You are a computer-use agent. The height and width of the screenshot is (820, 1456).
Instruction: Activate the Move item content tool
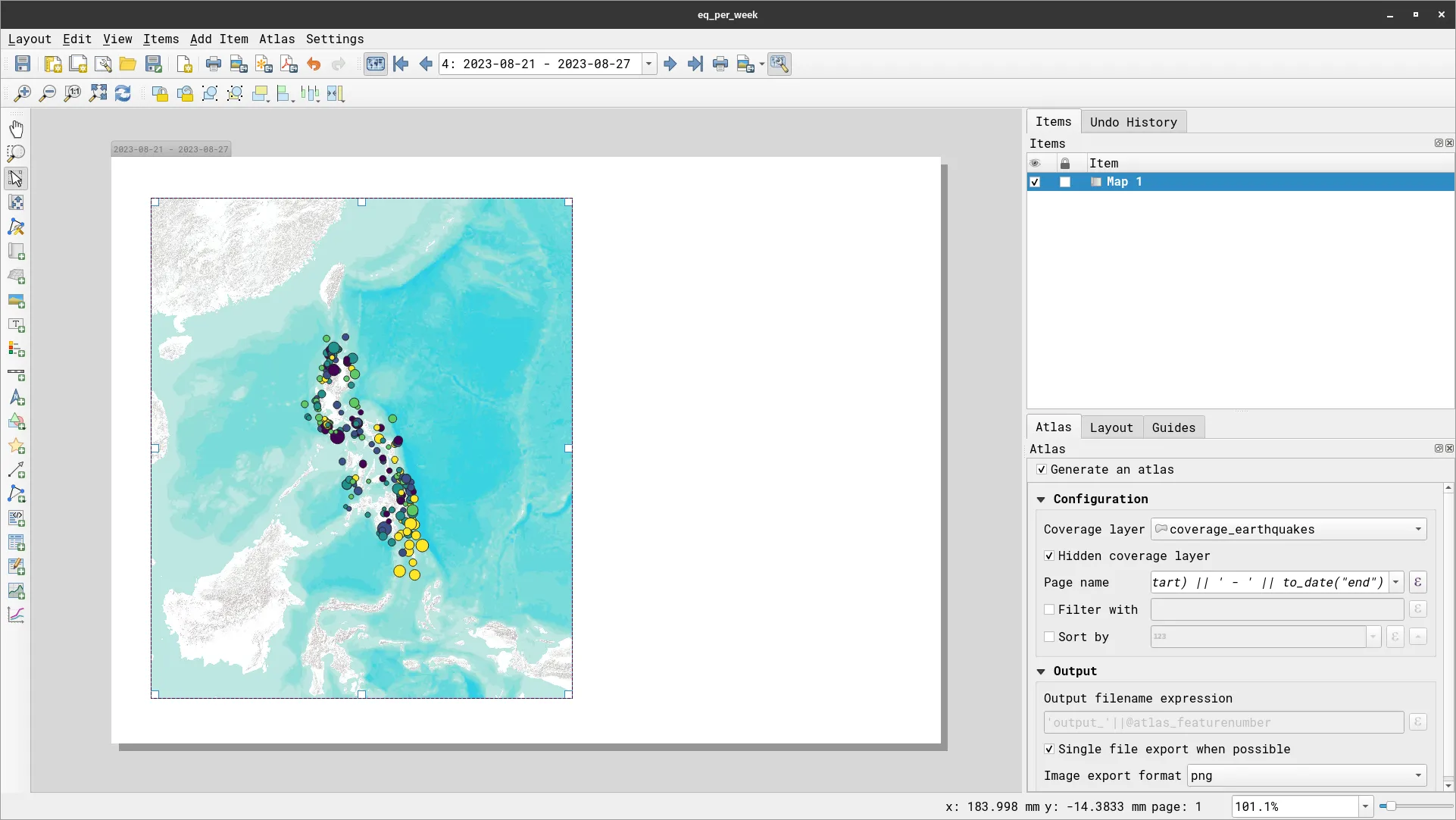pyautogui.click(x=17, y=202)
